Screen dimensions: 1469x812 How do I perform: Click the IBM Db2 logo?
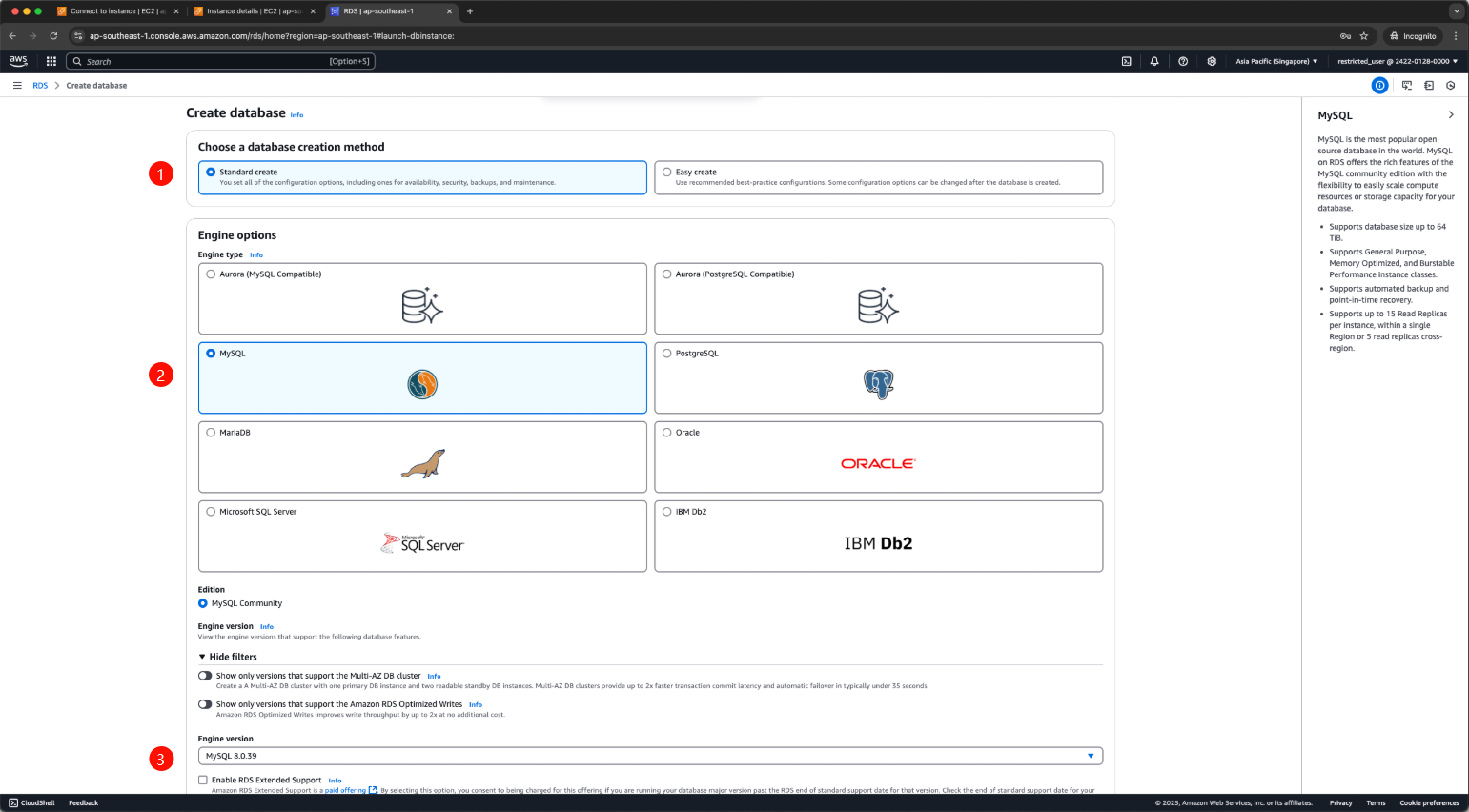(878, 543)
